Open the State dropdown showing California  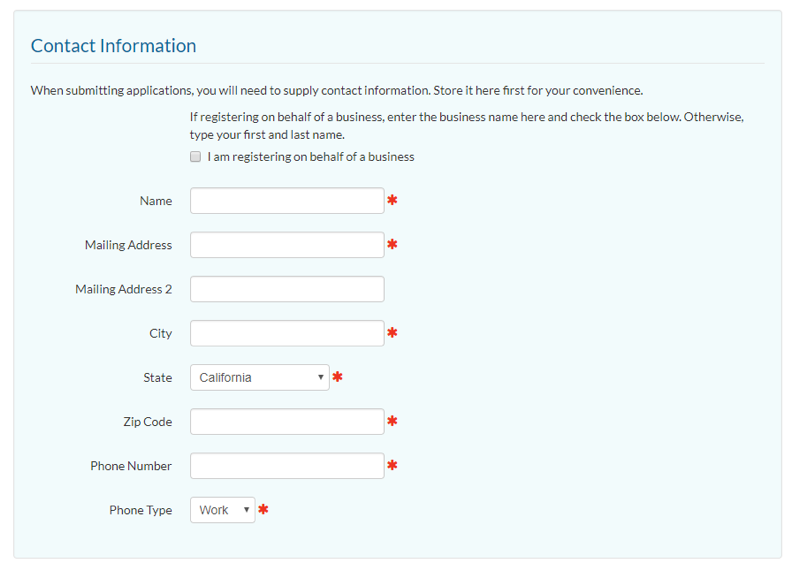point(260,378)
